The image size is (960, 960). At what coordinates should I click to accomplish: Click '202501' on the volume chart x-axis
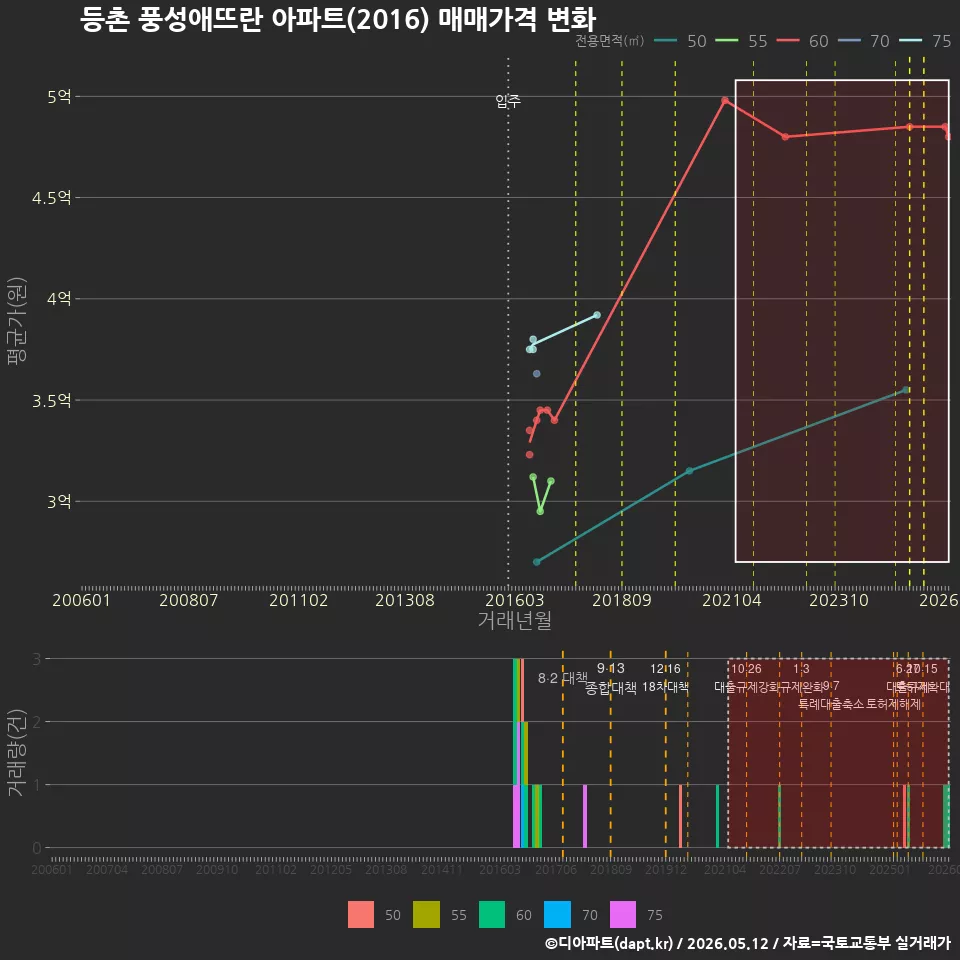[890, 869]
